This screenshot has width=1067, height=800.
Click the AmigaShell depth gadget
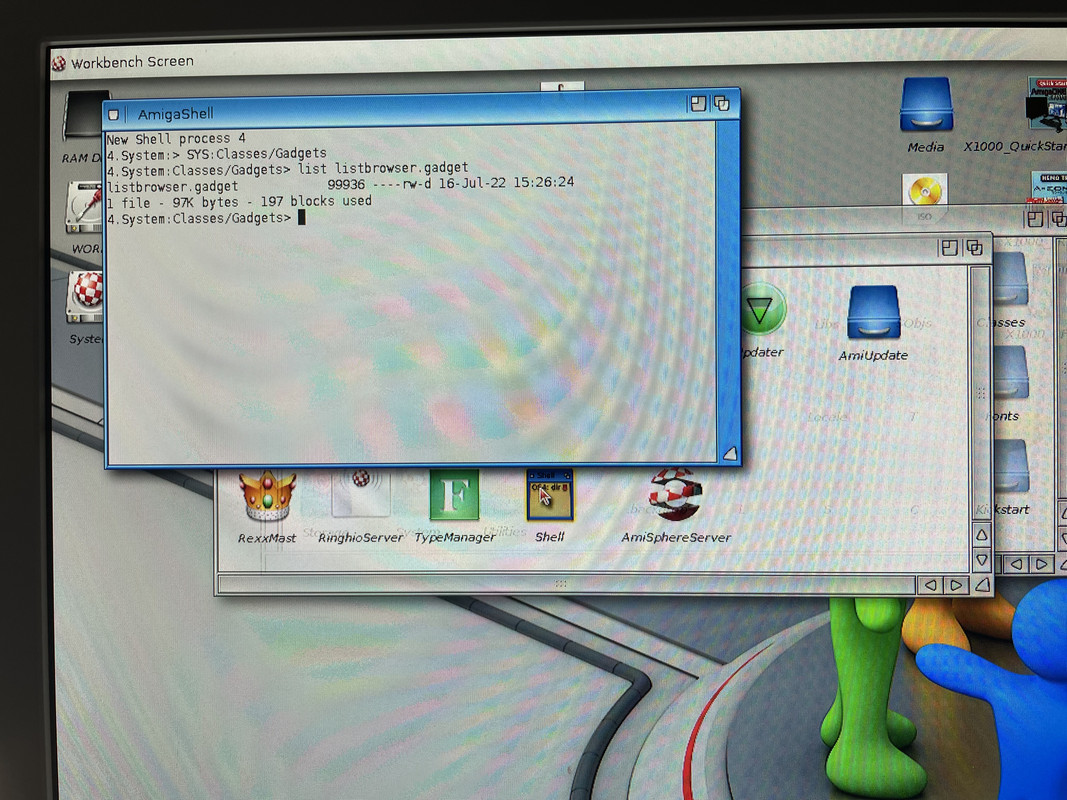point(721,103)
